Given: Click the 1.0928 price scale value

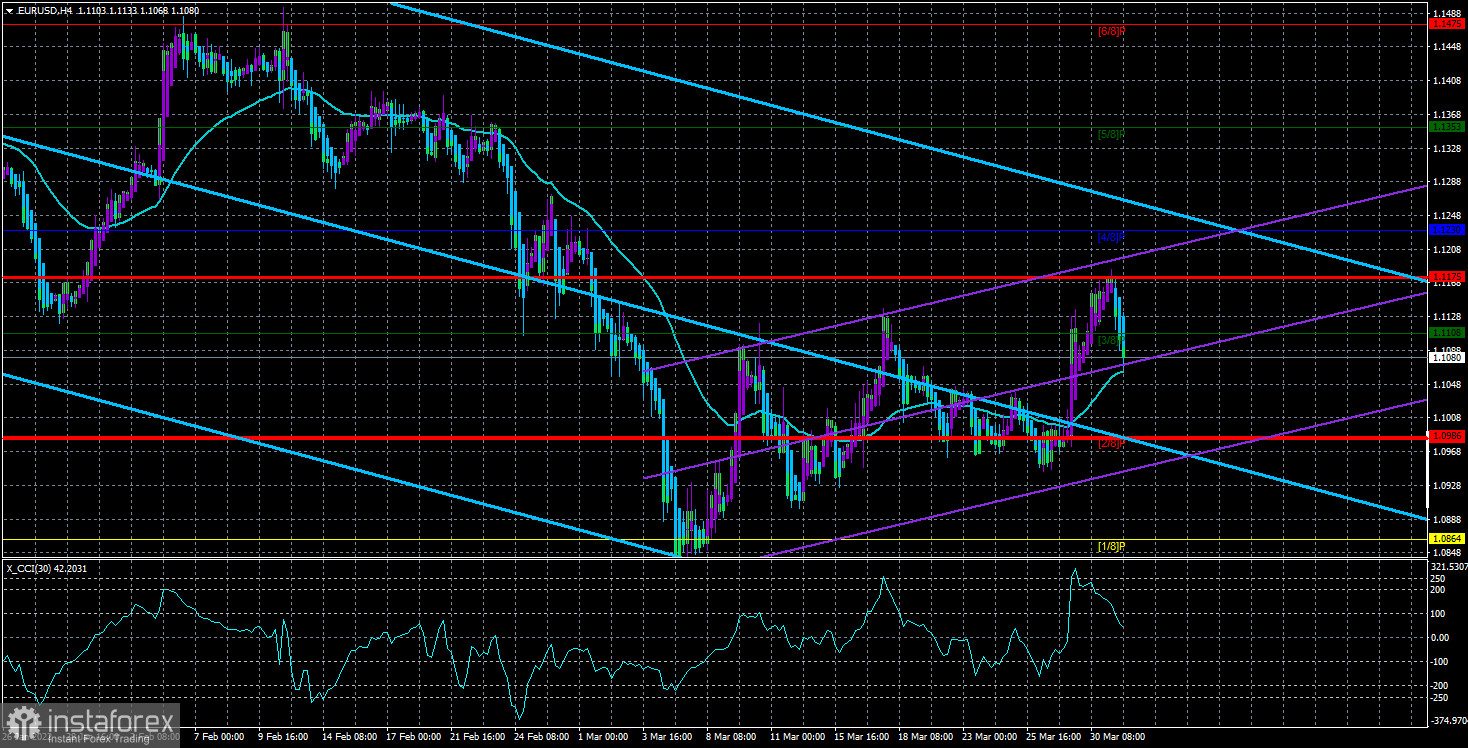Looking at the screenshot, I should coord(1447,485).
